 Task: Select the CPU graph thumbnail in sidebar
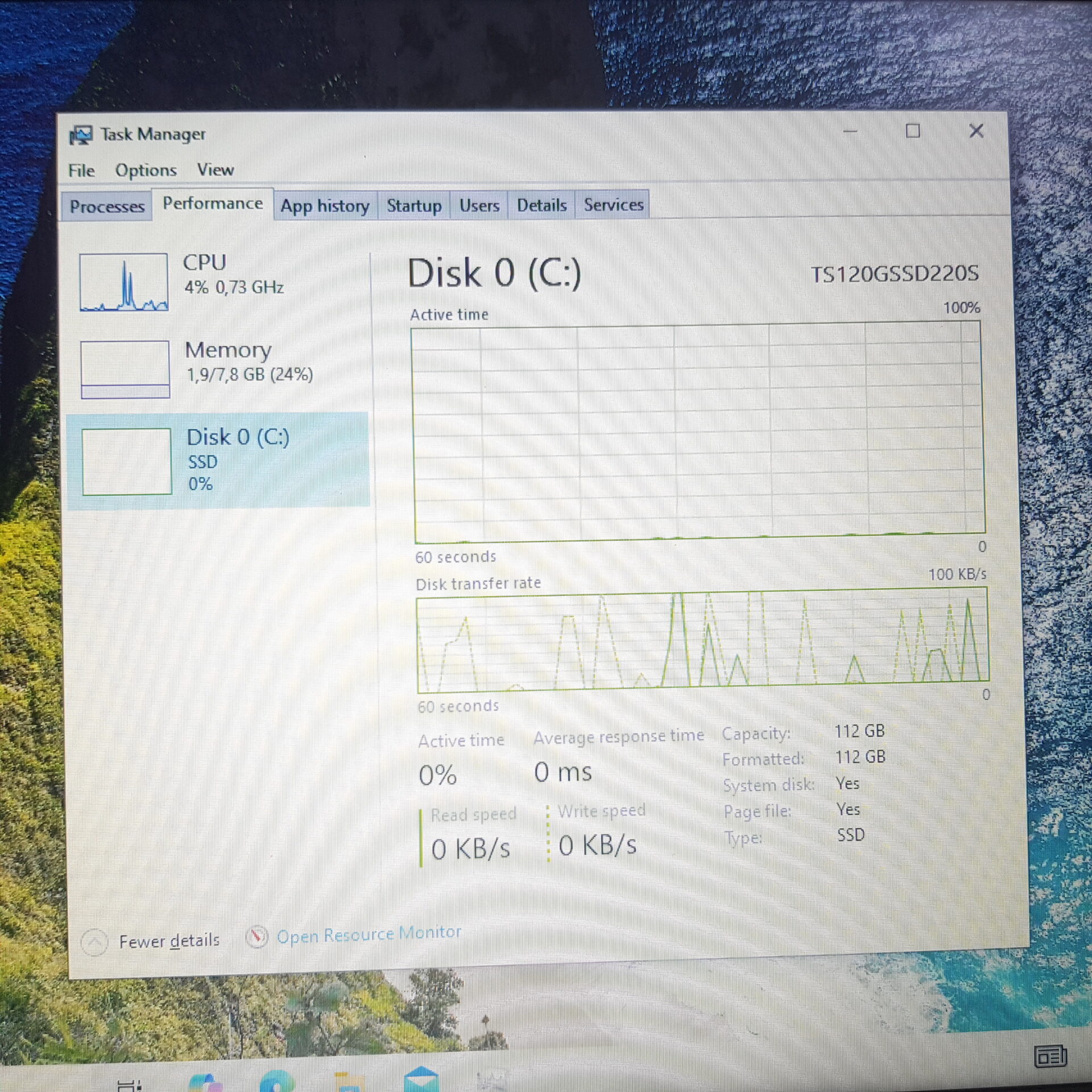tap(123, 282)
